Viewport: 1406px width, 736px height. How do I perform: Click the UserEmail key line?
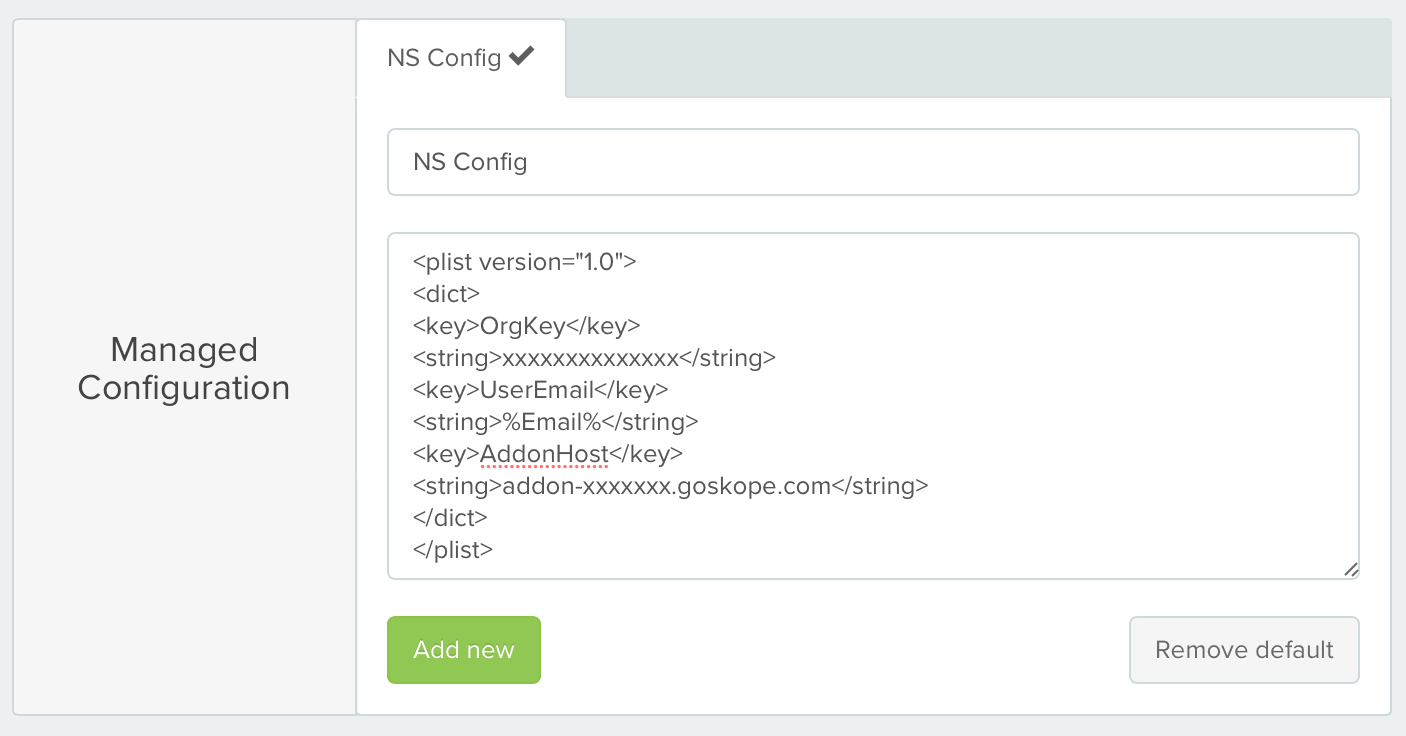click(x=541, y=390)
